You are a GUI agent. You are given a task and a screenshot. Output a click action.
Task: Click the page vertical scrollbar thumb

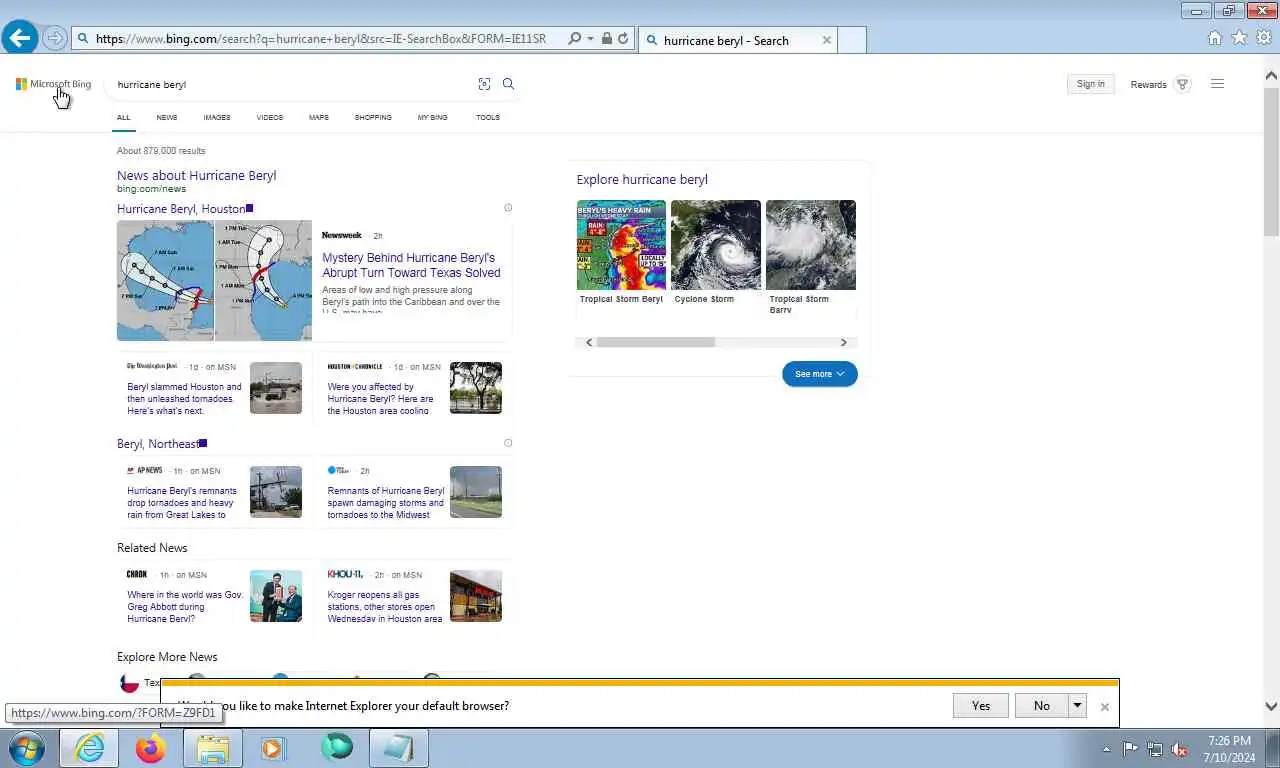[x=1271, y=162]
